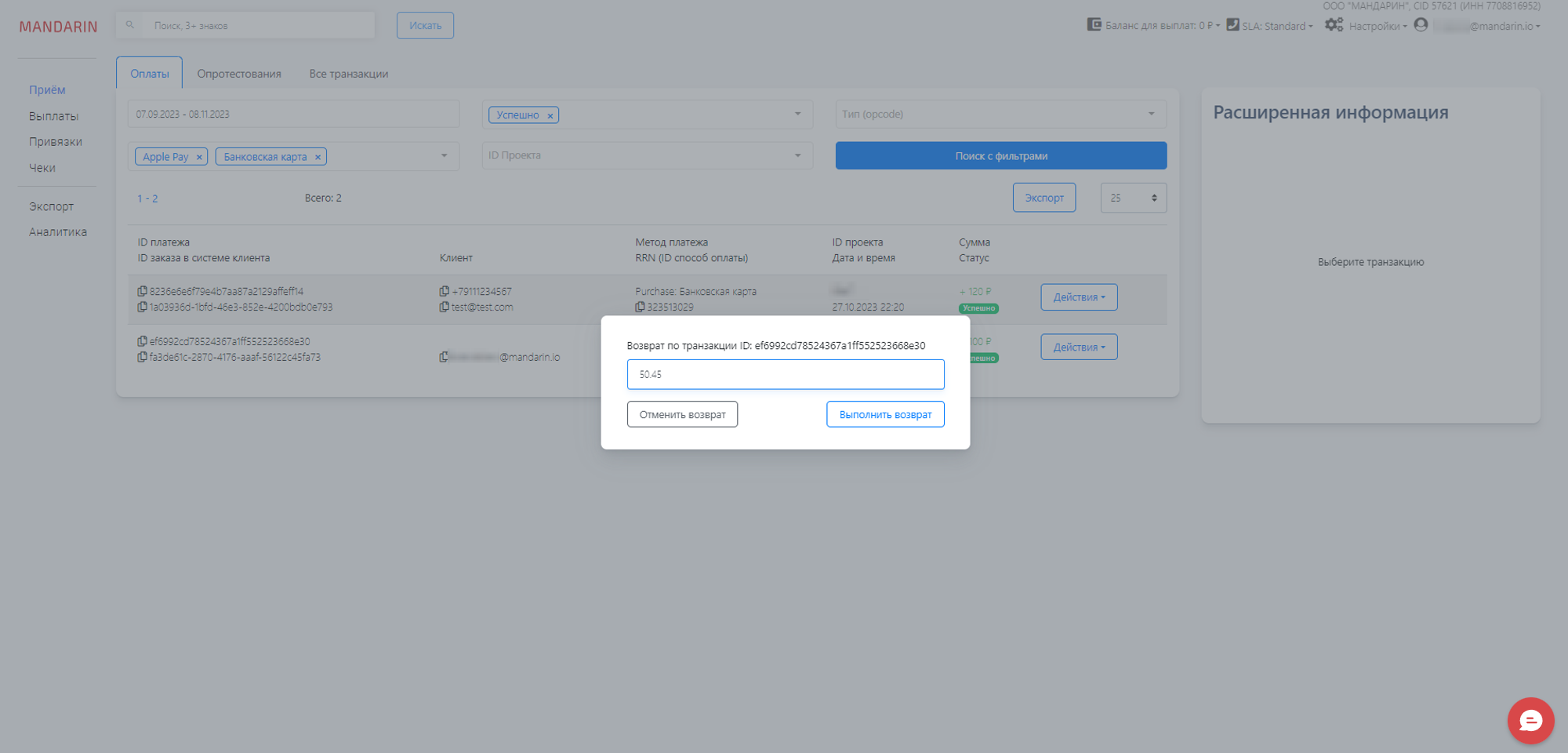Open the Все транзакции tab
Image resolution: width=1568 pixels, height=753 pixels.
pos(348,74)
